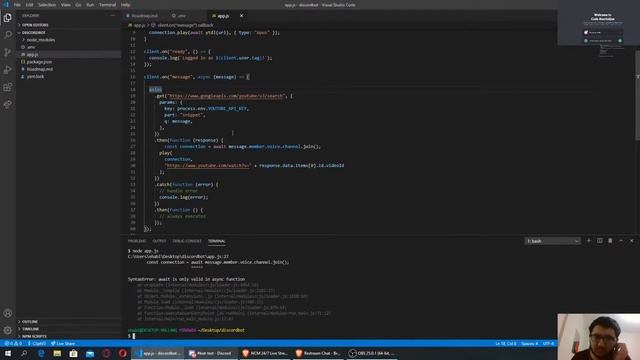Switch to NCM 24/7 Live Brave window

(264, 353)
